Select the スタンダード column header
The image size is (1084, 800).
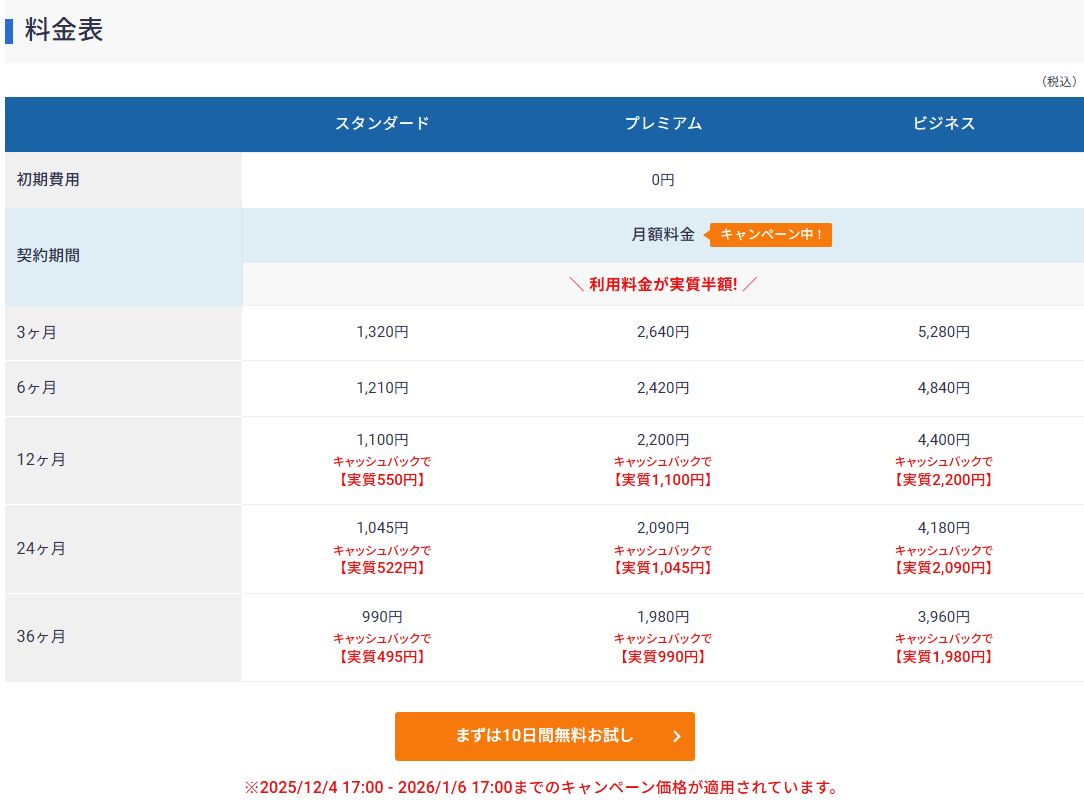[x=382, y=124]
